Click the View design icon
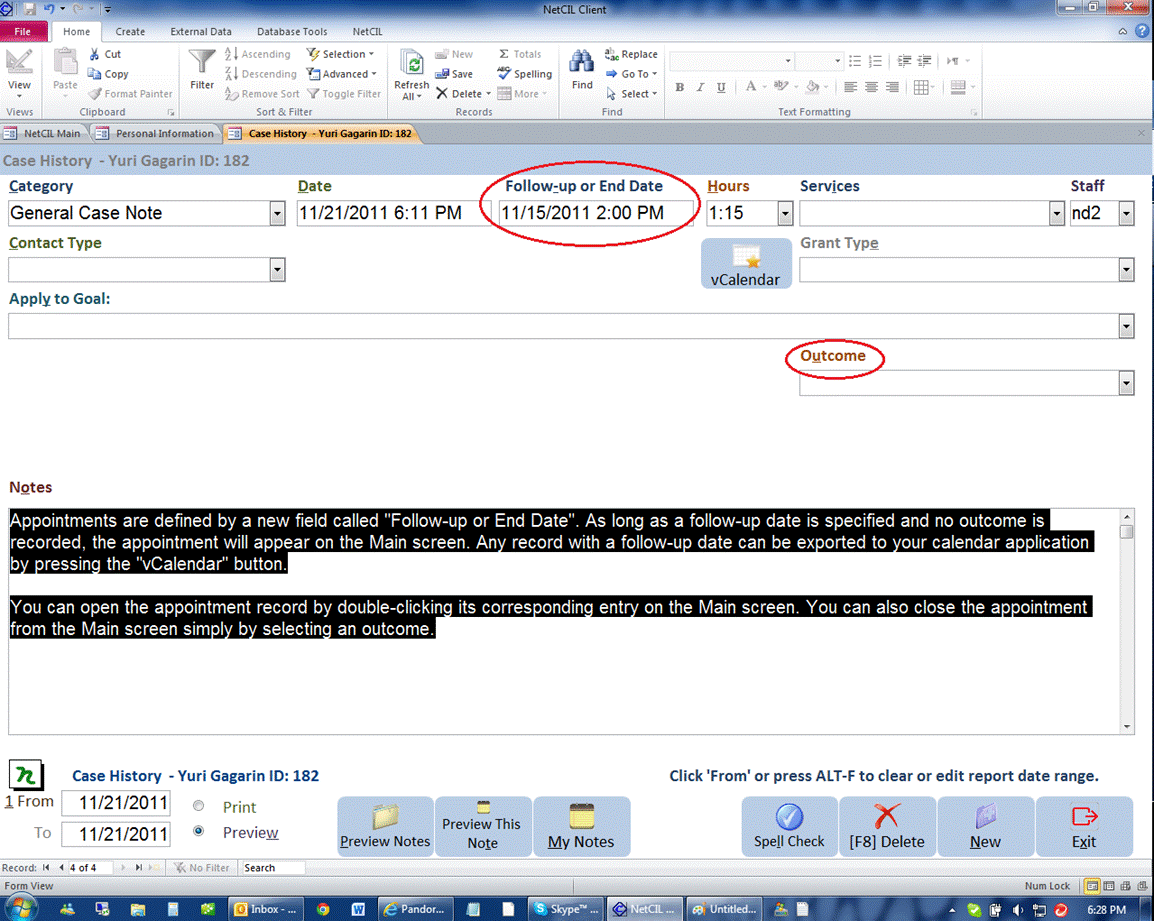Viewport: 1154px width, 921px height. [x=19, y=62]
